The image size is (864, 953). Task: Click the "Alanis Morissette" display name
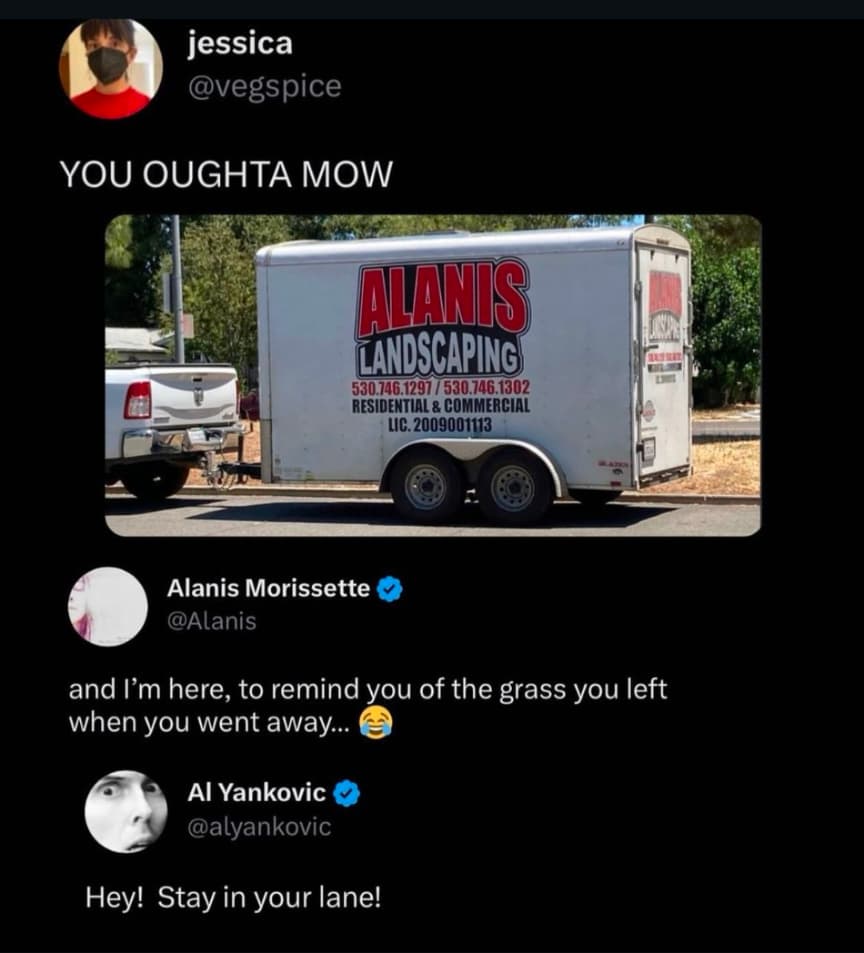coord(268,588)
